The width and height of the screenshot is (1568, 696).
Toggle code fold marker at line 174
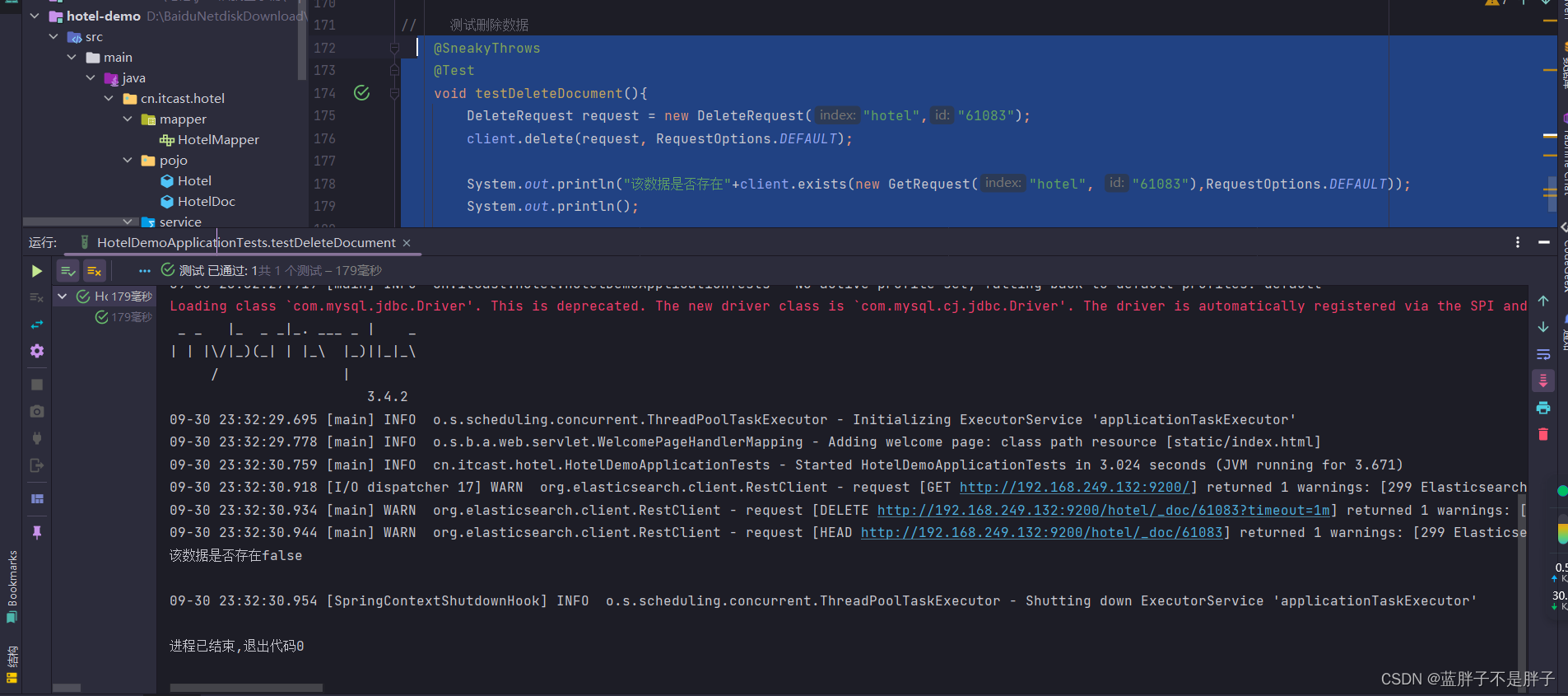[394, 94]
